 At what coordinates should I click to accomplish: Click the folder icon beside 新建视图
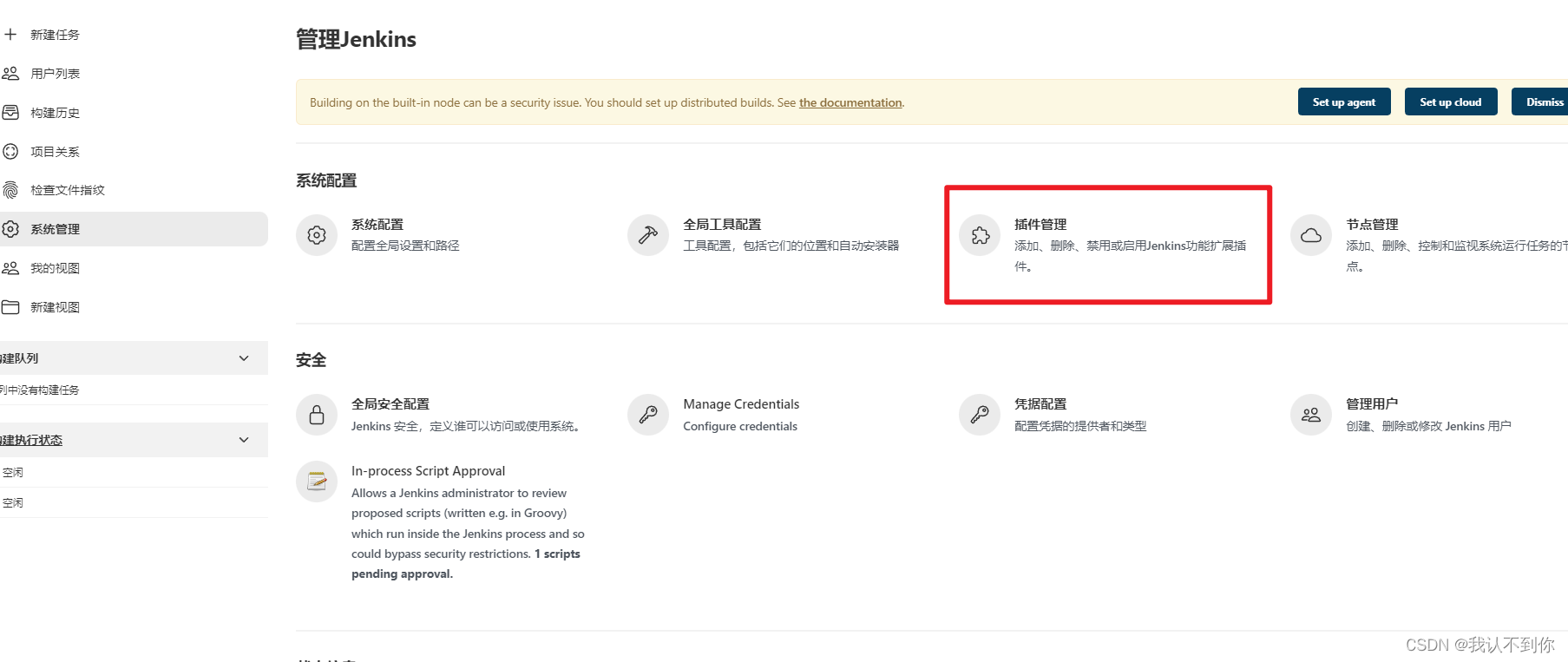click(x=10, y=307)
